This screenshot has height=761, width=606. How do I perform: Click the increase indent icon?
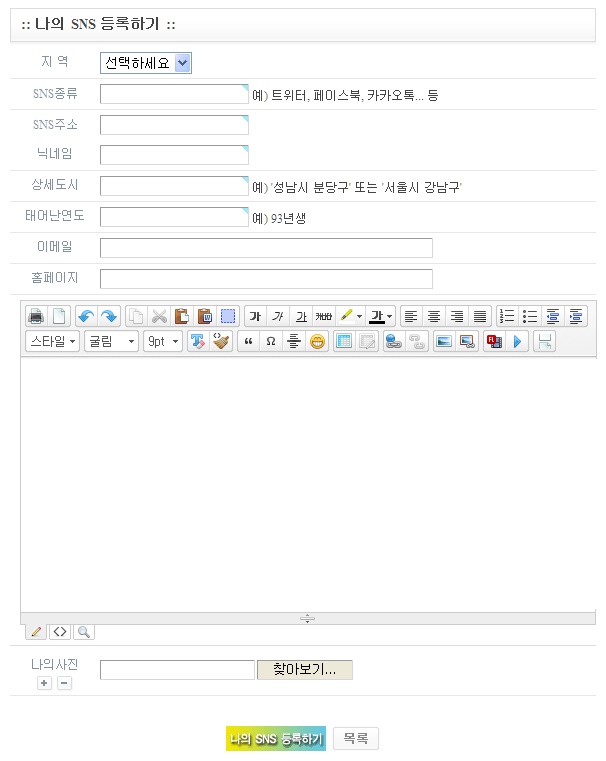(x=575, y=316)
